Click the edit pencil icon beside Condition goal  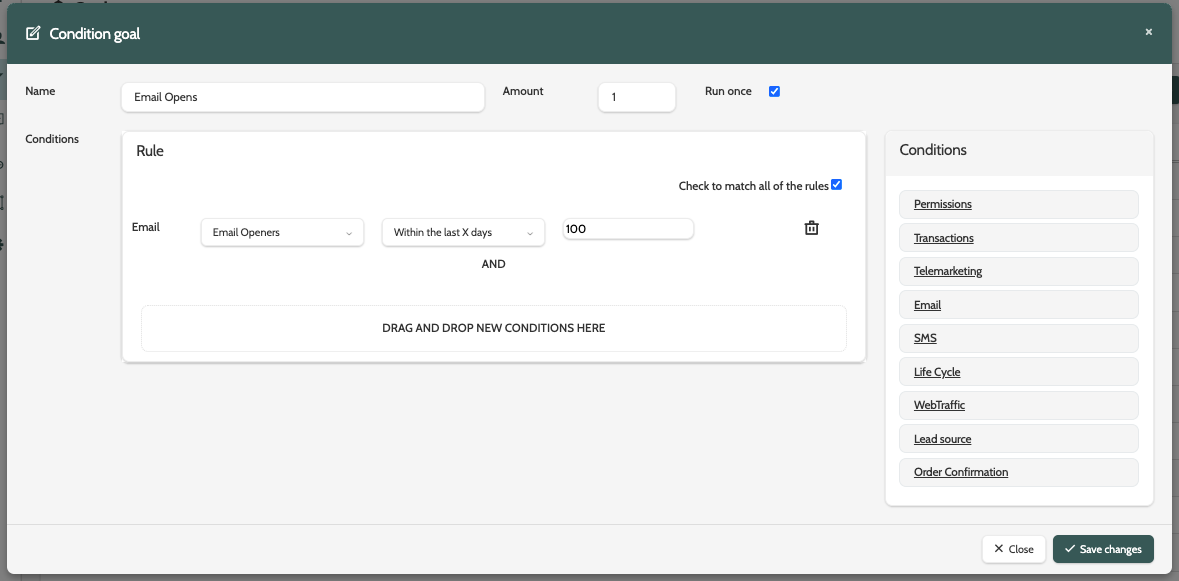tap(32, 33)
